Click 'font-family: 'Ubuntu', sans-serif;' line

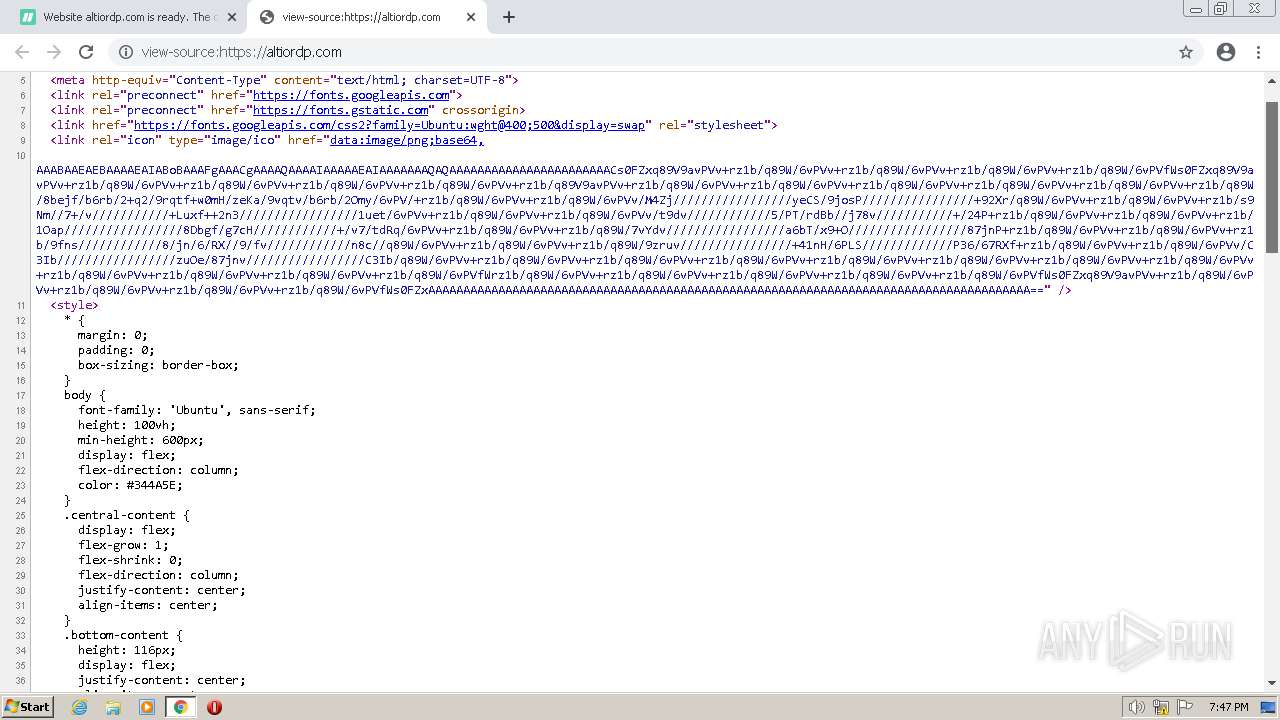pos(197,410)
